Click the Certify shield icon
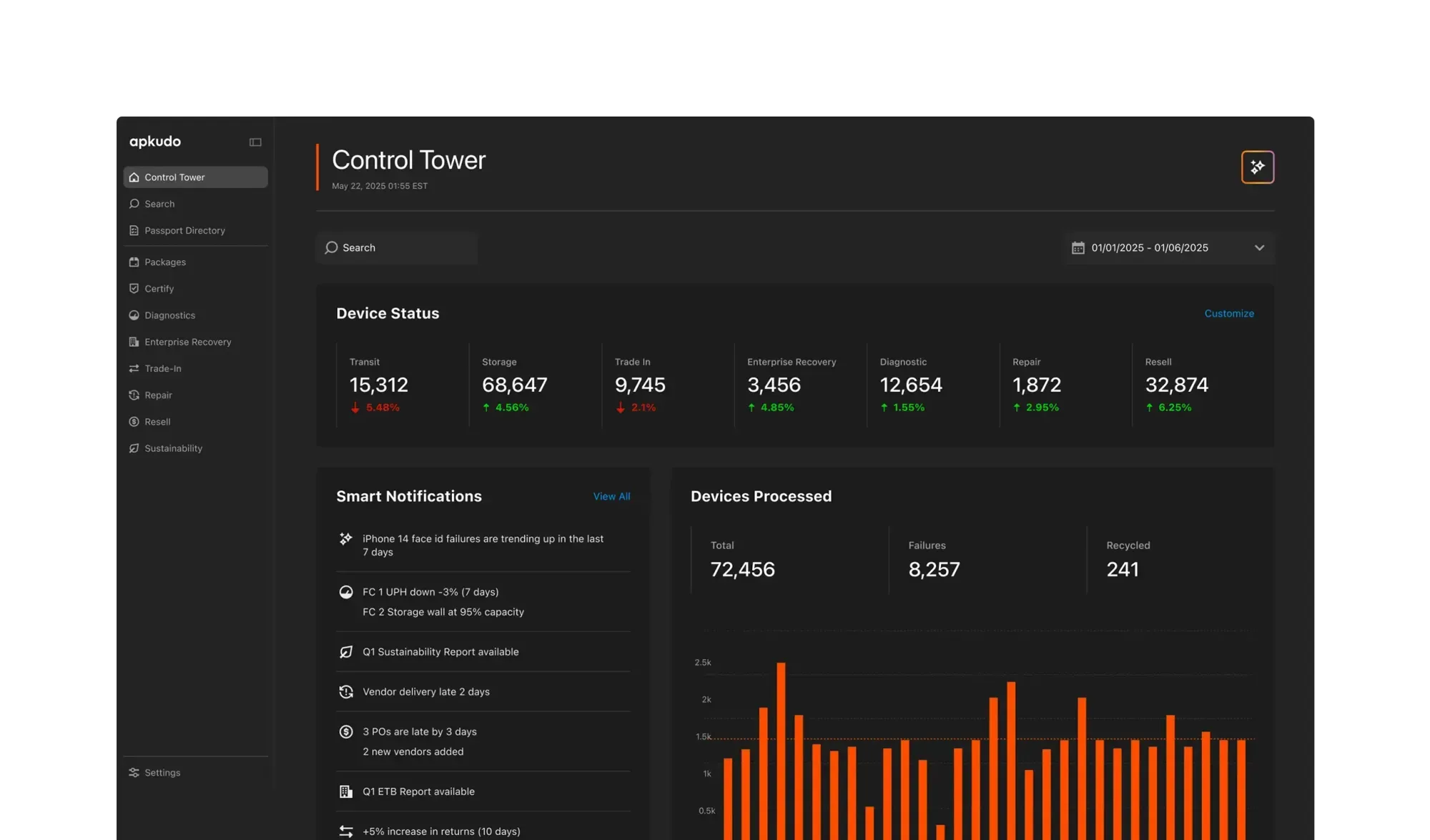 click(x=134, y=289)
